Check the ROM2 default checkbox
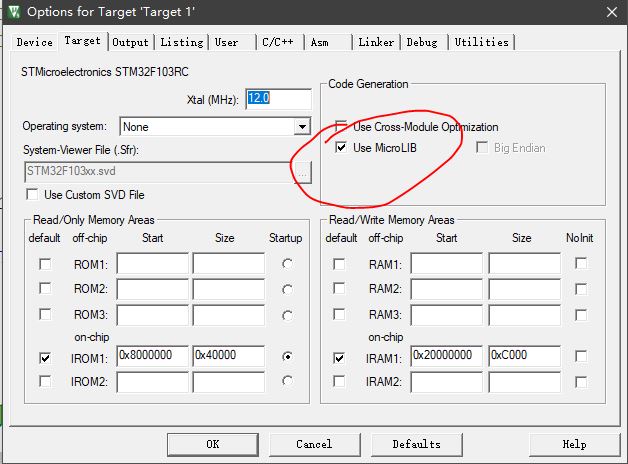628x464 pixels. 45,288
